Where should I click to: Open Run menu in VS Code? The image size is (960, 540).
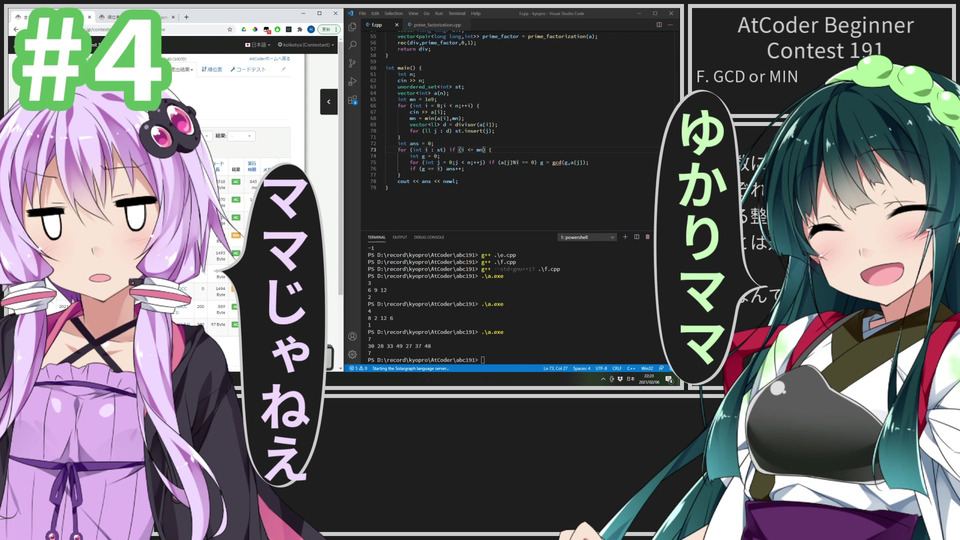(439, 13)
